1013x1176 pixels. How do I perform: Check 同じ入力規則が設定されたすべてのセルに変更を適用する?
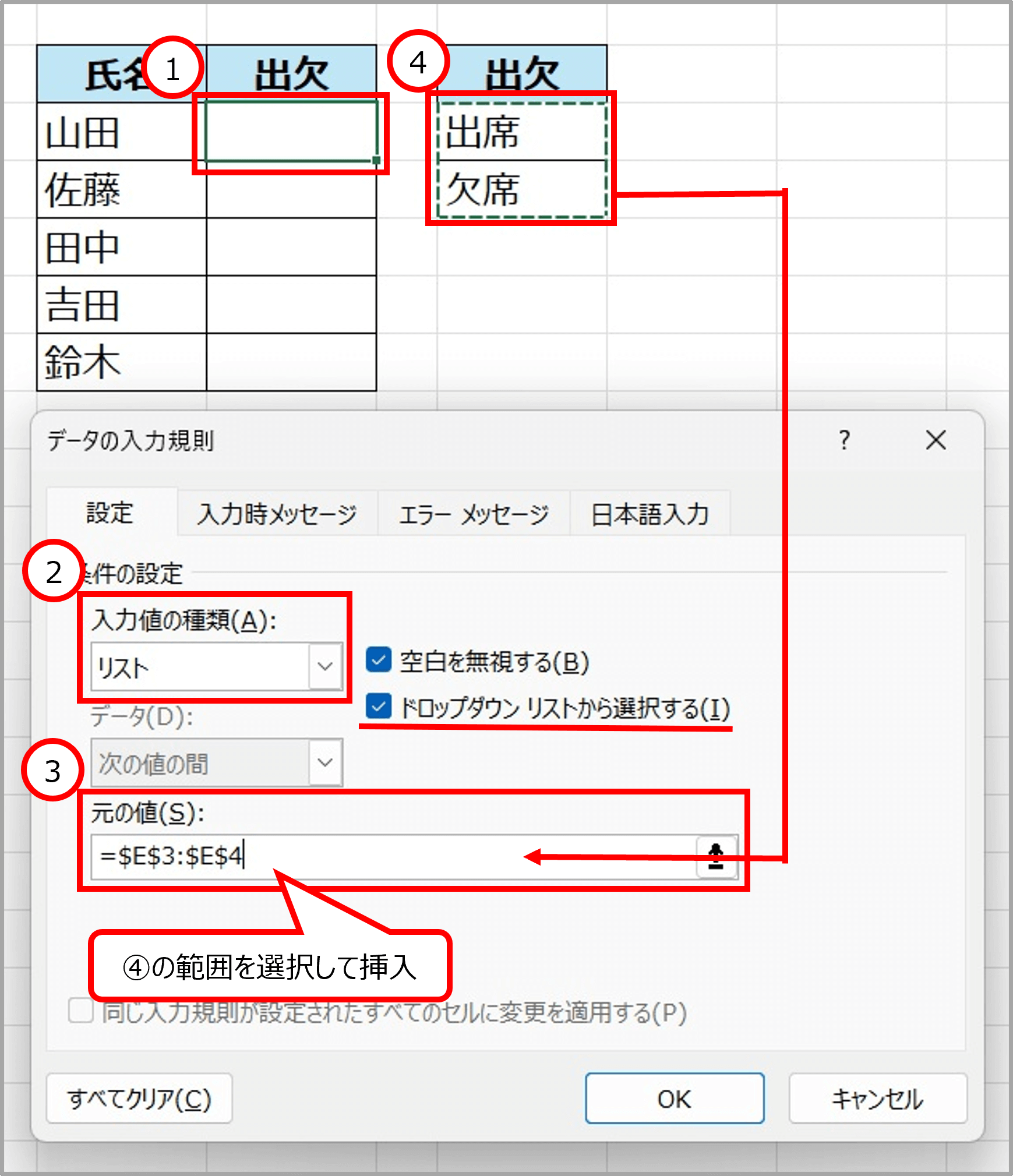(80, 1012)
